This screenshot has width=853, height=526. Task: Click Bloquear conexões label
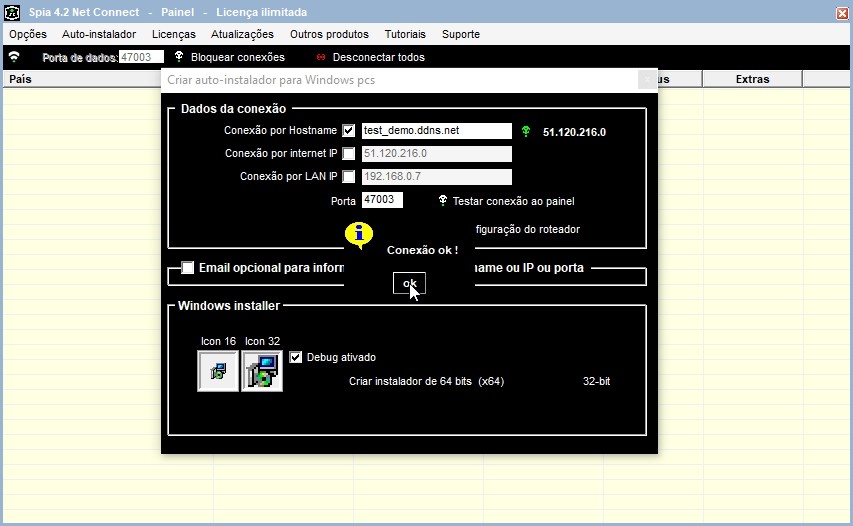tap(238, 57)
